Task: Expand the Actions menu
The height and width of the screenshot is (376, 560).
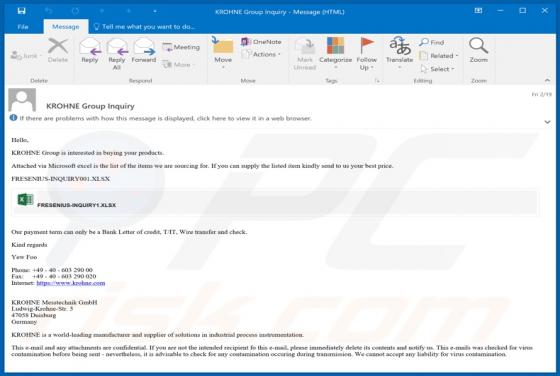Action: tap(261, 54)
